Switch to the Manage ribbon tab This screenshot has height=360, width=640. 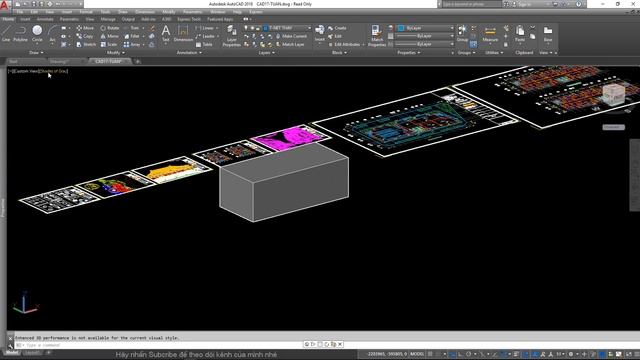pyautogui.click(x=108, y=19)
